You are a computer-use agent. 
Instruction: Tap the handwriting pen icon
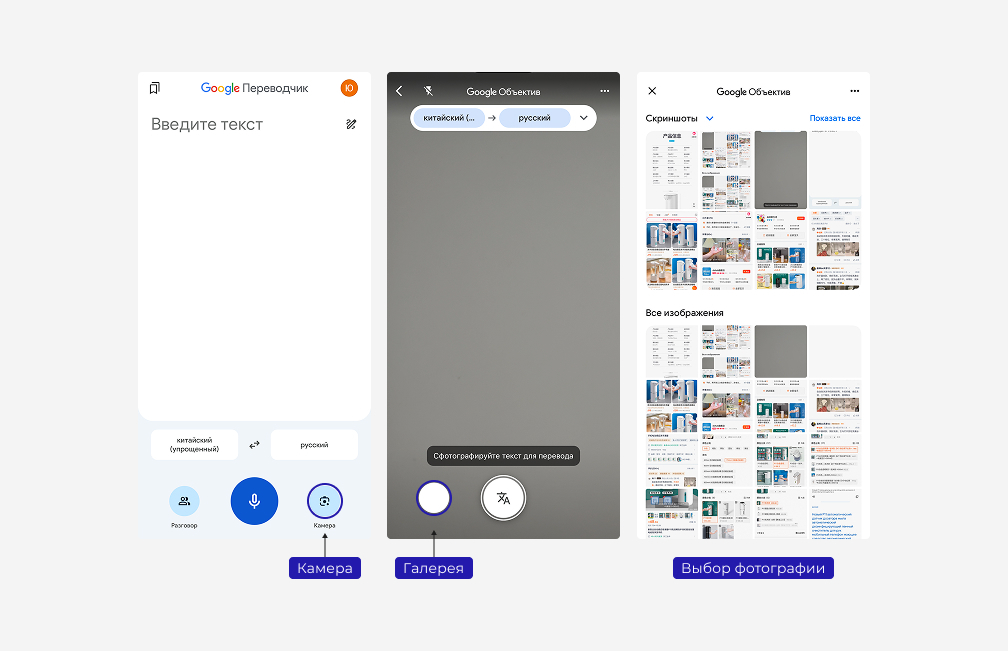coord(351,124)
